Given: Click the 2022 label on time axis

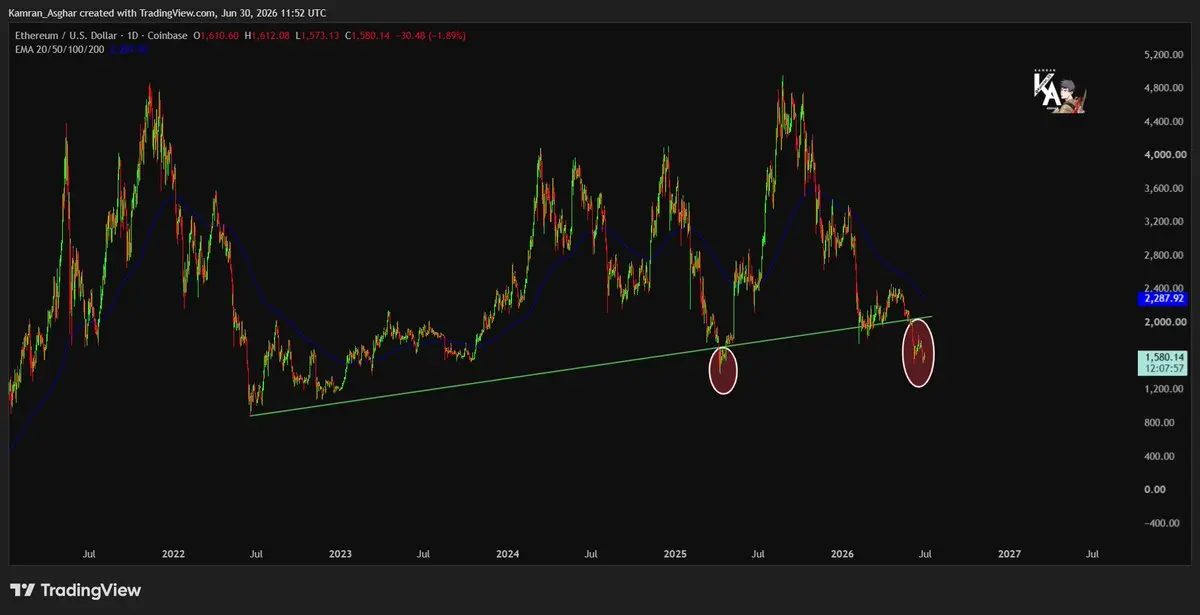Looking at the screenshot, I should 173,553.
